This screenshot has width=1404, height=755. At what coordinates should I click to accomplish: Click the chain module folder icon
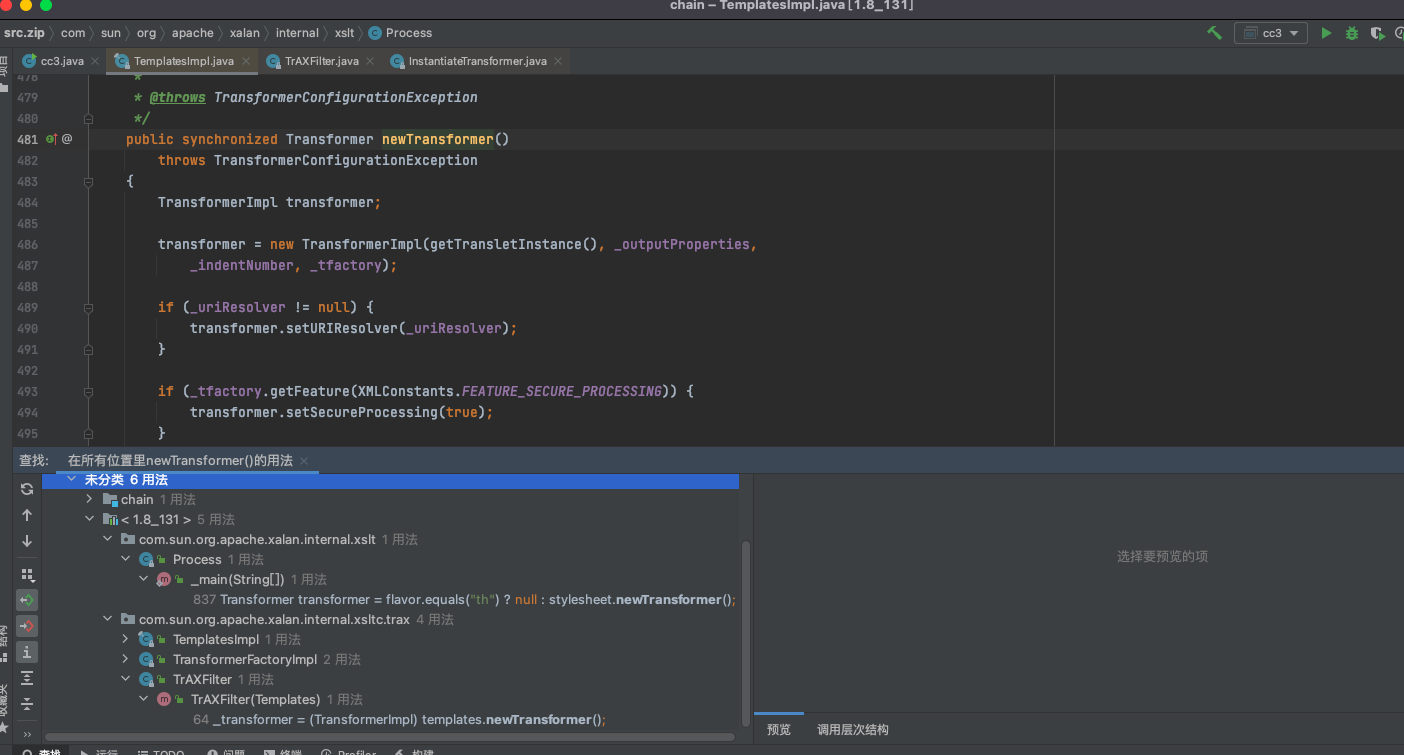110,499
